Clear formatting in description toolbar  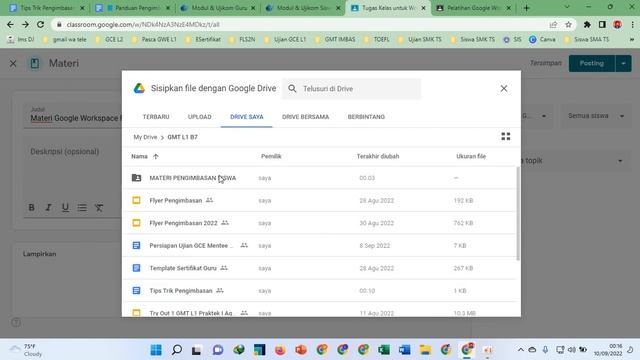point(99,207)
